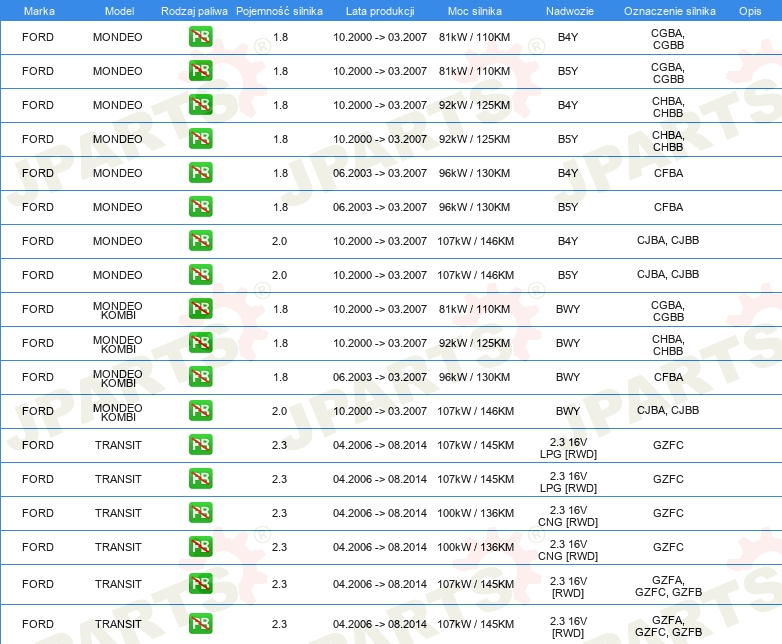Viewport: 782px width, 644px height.
Task: Click CGBA, CGBB engine code in Kombi BWY row
Action: pyautogui.click(x=668, y=311)
